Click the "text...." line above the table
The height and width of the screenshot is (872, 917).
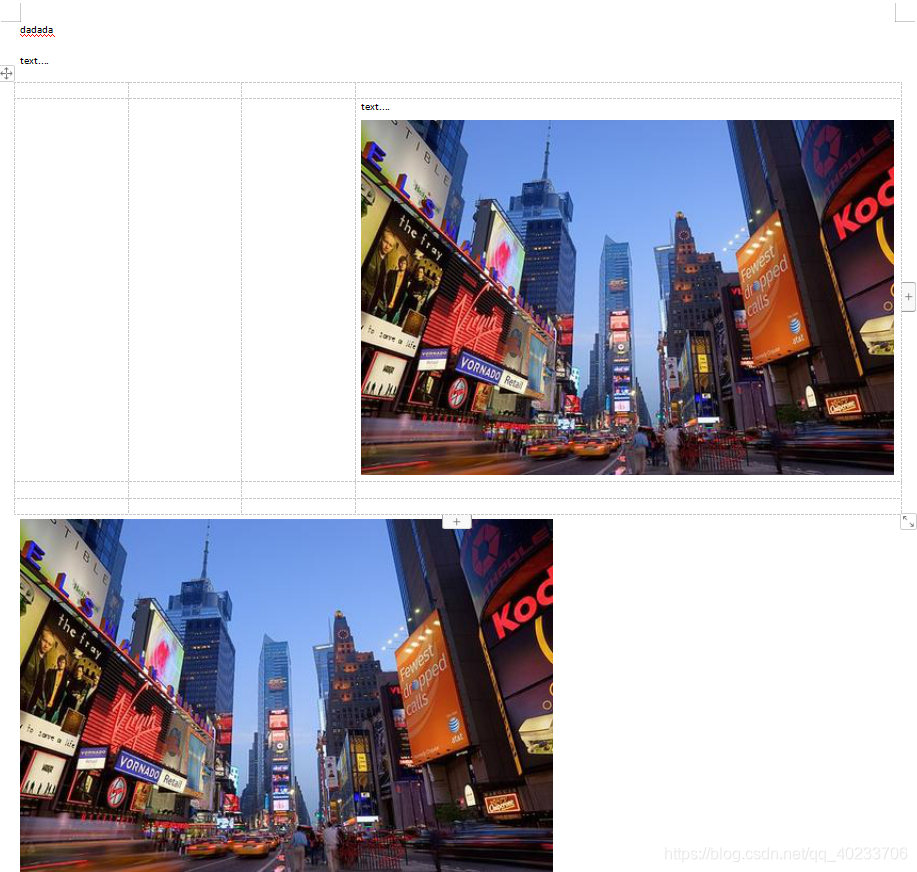(x=34, y=61)
